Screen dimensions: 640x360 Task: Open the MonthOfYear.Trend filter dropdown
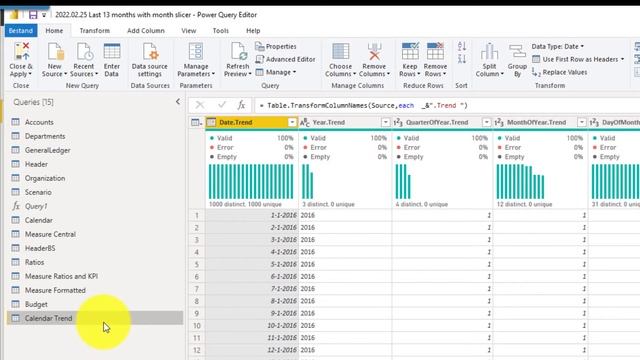pyautogui.click(x=582, y=122)
